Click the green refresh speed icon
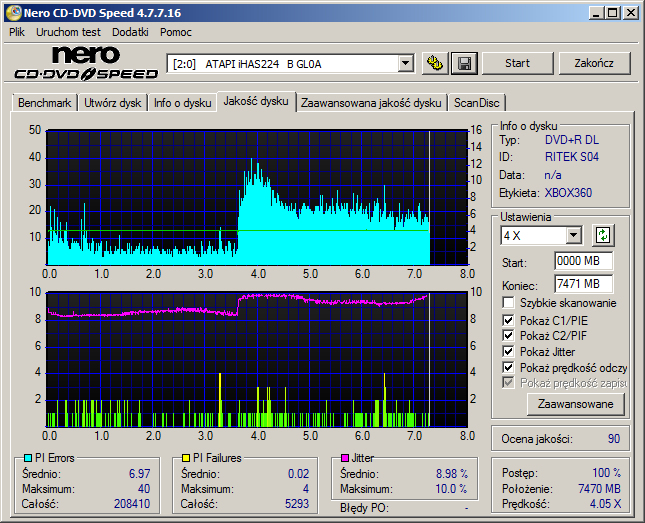 tap(603, 235)
